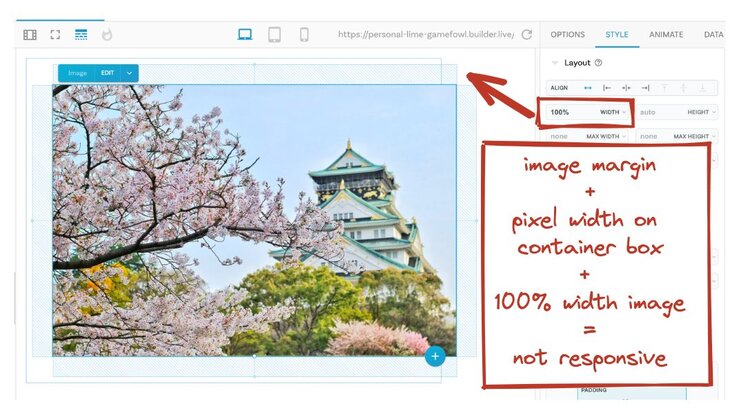The width and height of the screenshot is (739, 413).
Task: Open the Image block chevron menu
Action: (129, 73)
